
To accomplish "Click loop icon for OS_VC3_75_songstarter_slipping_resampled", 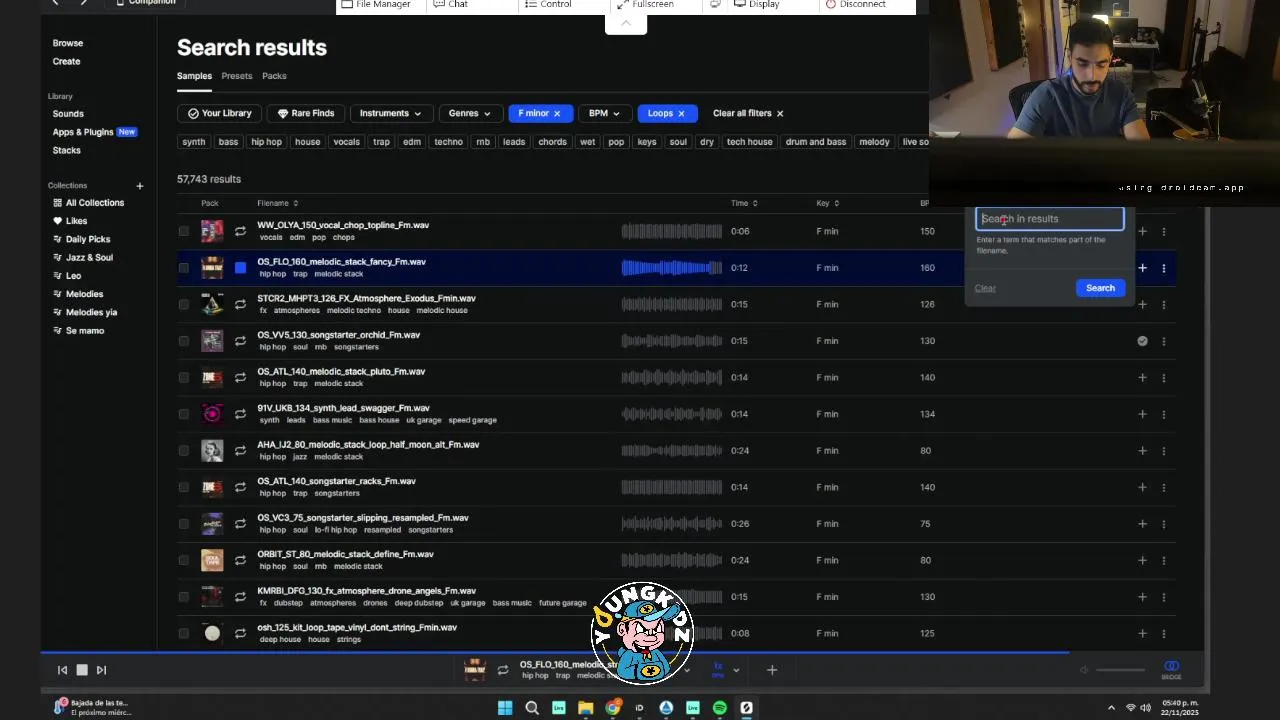I will (240, 524).
